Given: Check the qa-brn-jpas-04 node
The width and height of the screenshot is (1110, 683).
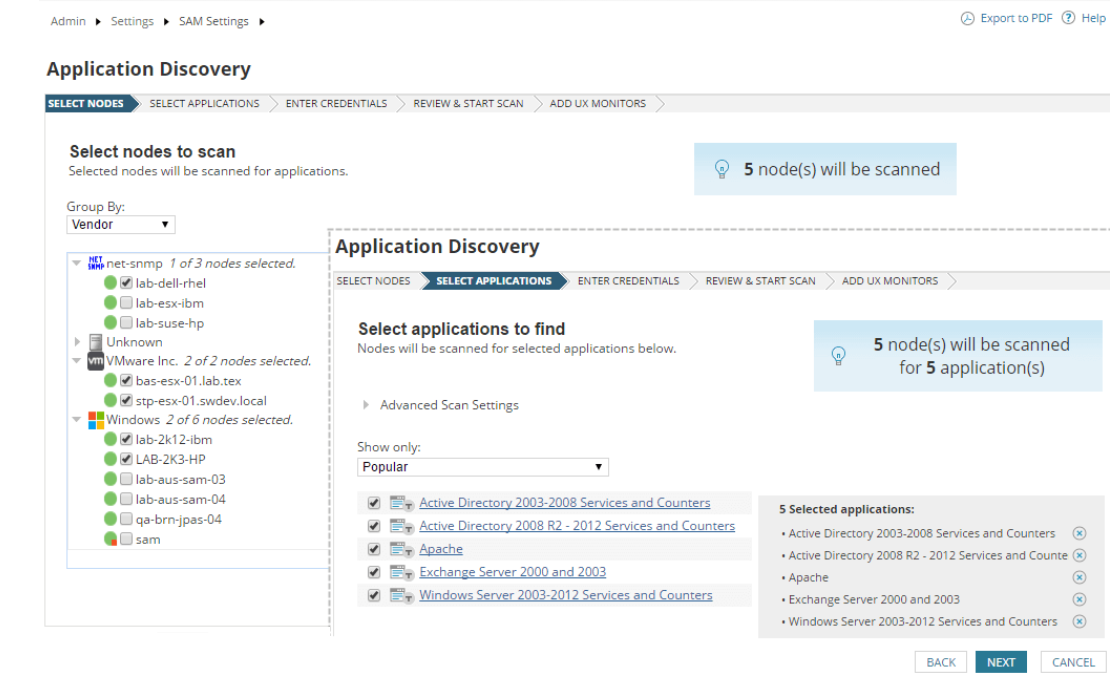Looking at the screenshot, I should coord(126,519).
